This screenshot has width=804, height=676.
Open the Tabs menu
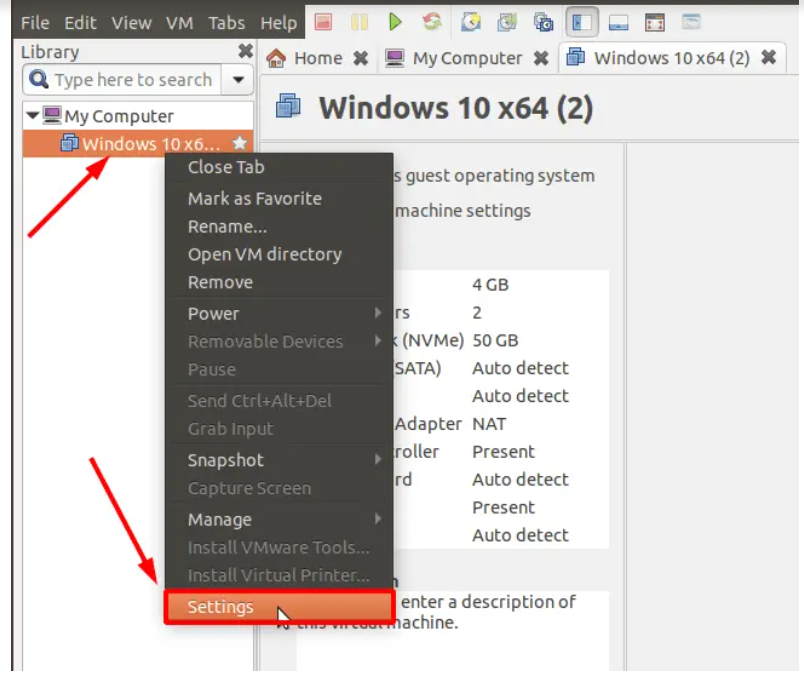(227, 23)
